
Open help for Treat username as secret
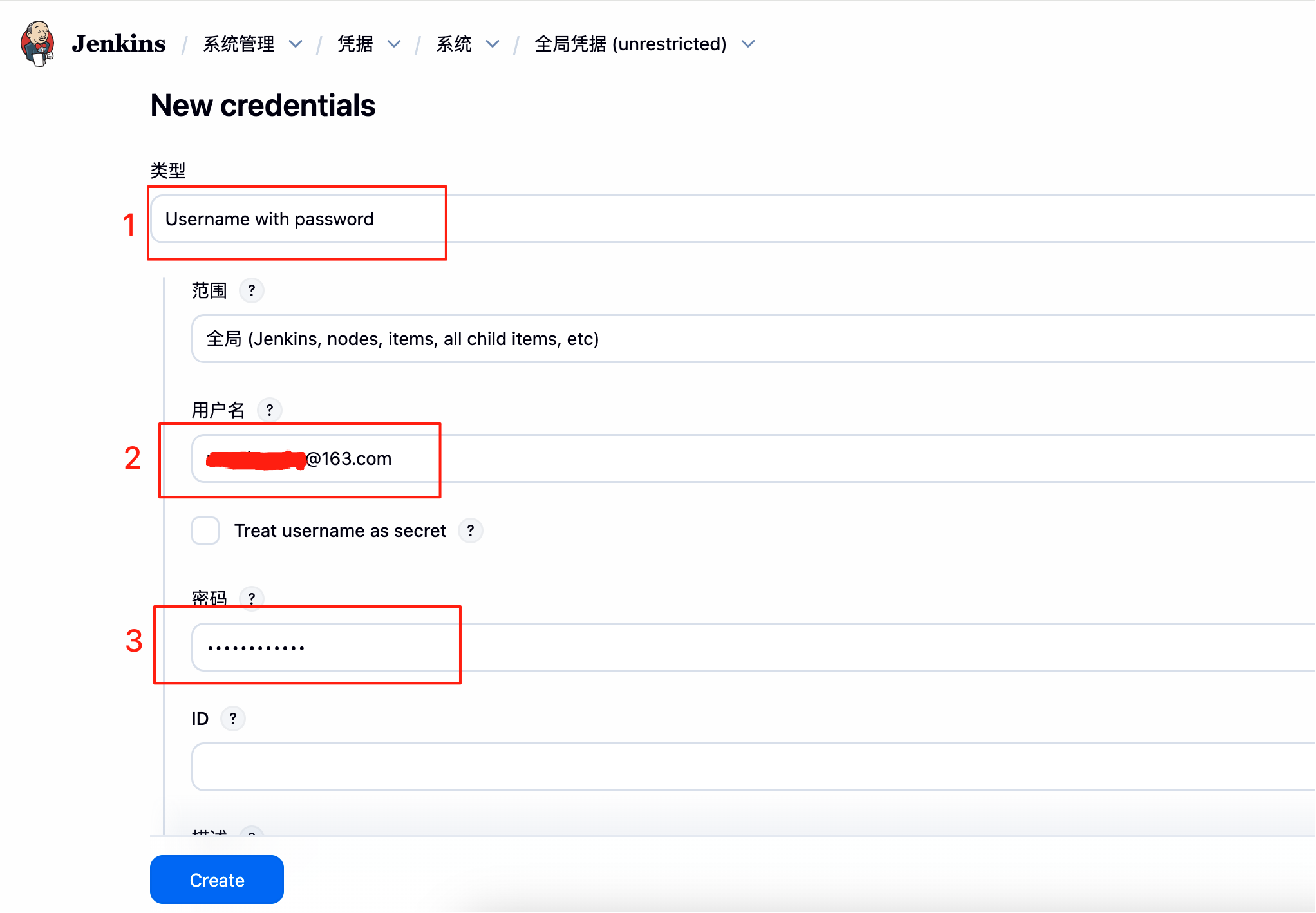click(471, 531)
